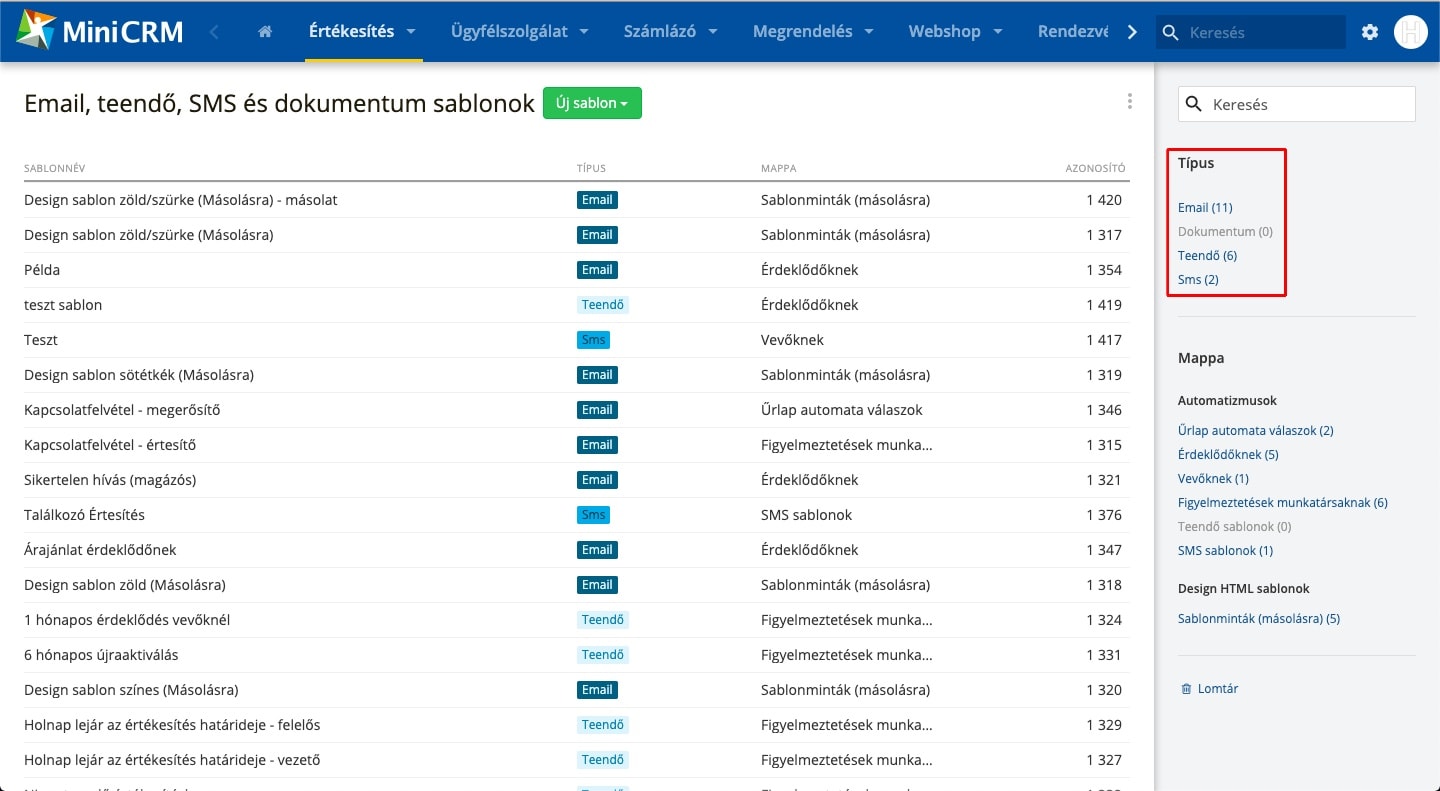This screenshot has width=1440, height=791.
Task: Open template Holnap lejár az értékesítés határideje - felelős
Action: (172, 725)
